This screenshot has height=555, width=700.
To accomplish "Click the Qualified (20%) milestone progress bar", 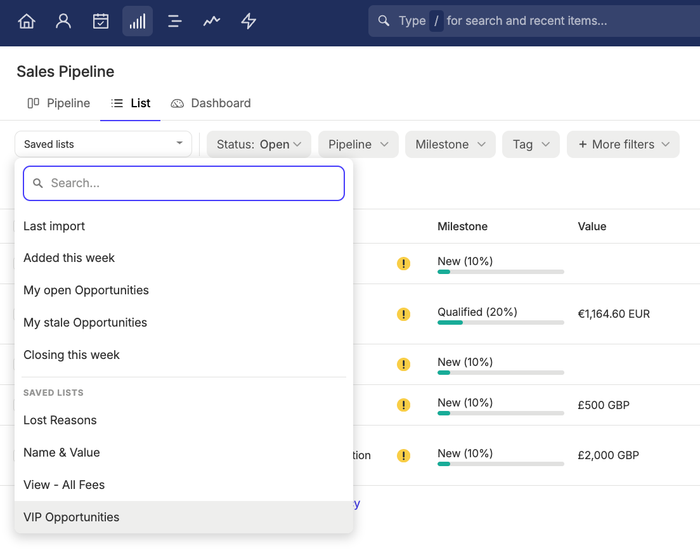I will pos(500,322).
